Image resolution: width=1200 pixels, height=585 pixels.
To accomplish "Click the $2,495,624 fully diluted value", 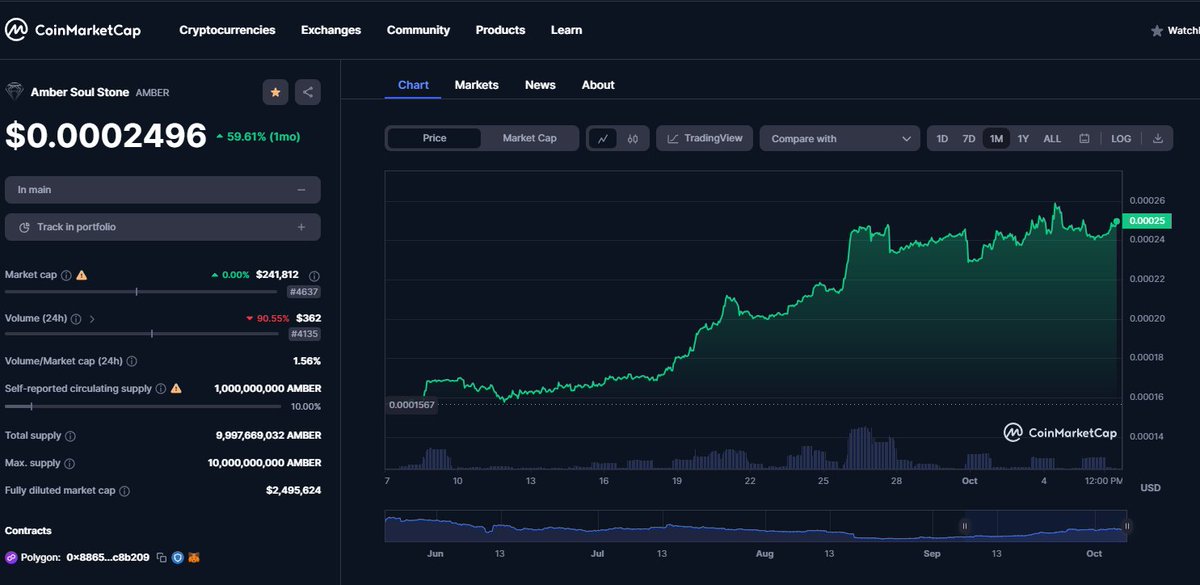I will (293, 491).
